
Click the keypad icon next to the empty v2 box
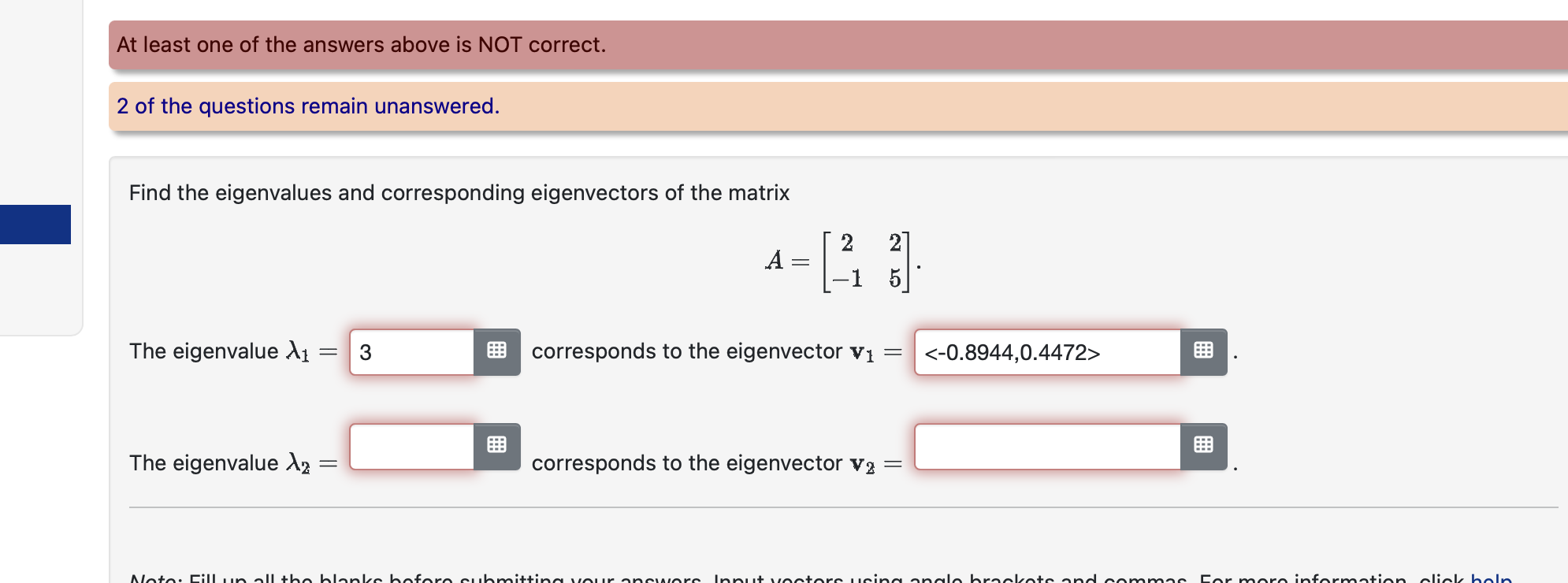[1202, 445]
